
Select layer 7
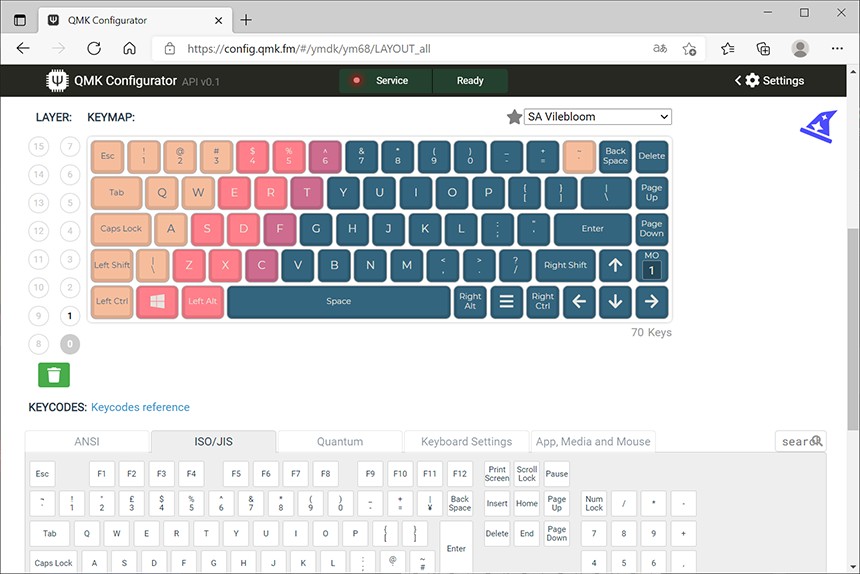point(70,146)
